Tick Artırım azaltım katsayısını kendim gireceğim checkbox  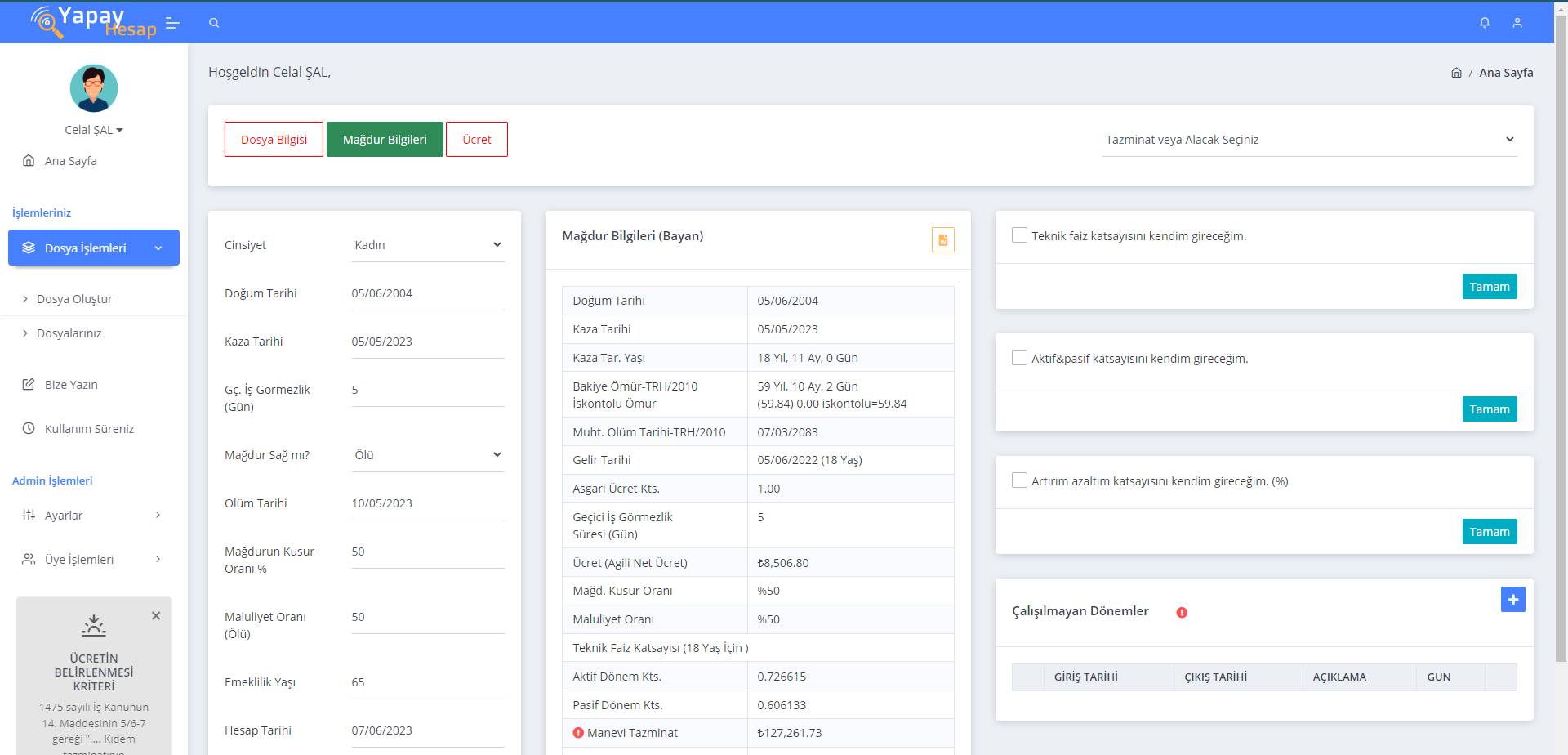1019,480
